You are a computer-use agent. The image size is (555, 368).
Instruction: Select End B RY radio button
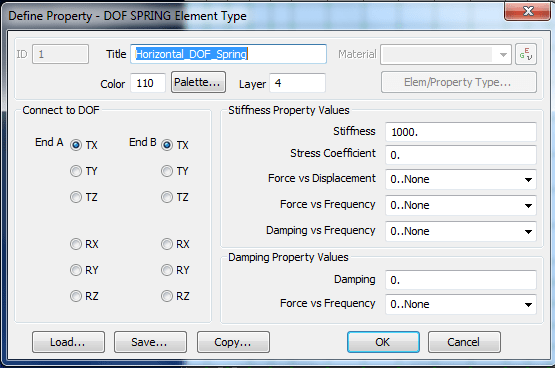pyautogui.click(x=167, y=270)
